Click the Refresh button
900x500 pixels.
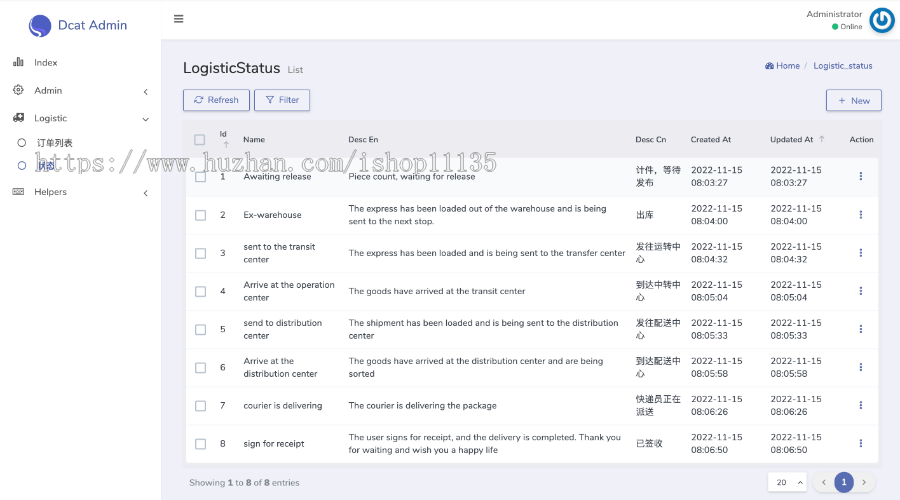tap(216, 100)
